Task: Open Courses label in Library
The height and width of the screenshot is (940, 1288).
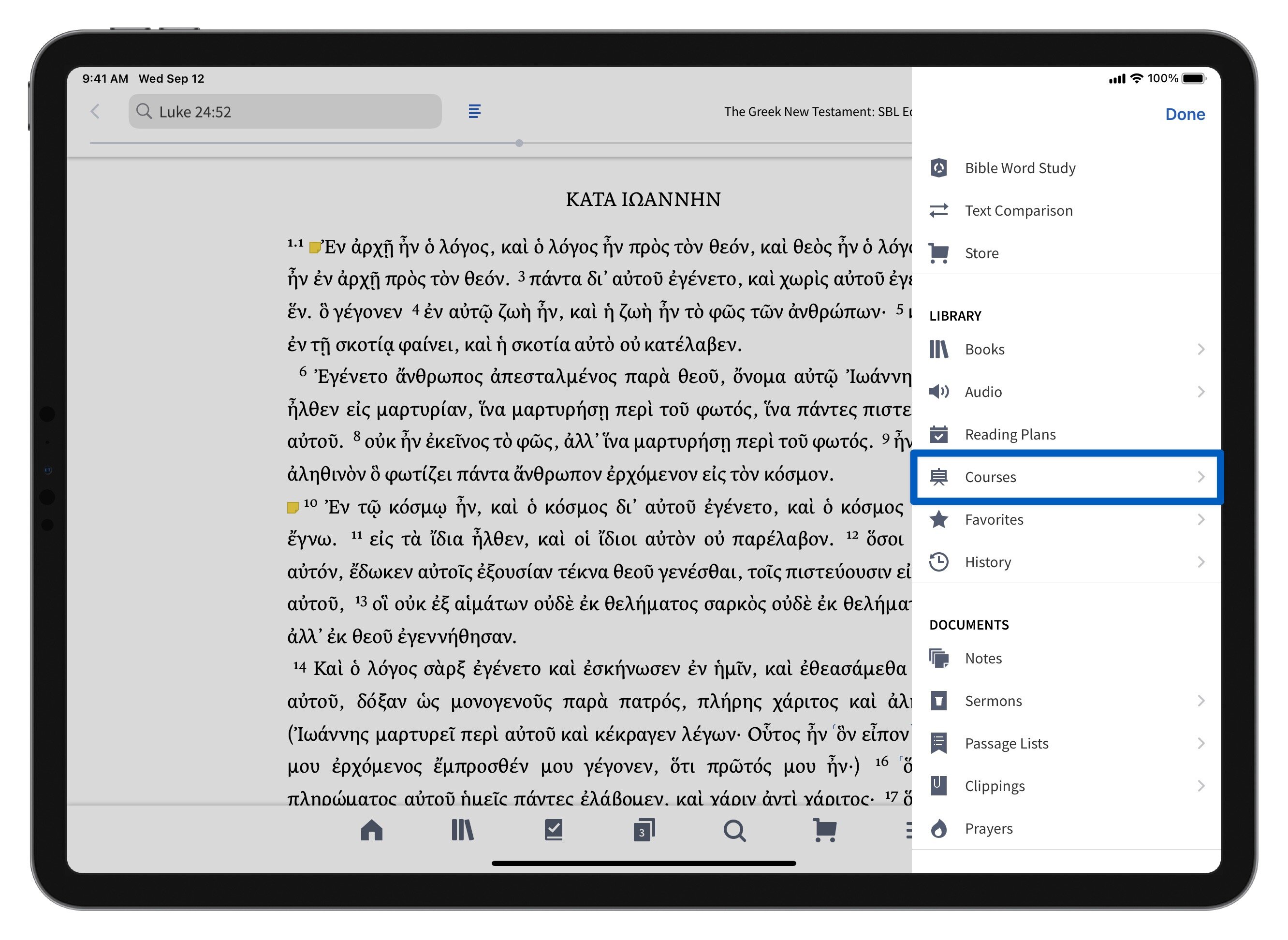Action: (x=990, y=477)
